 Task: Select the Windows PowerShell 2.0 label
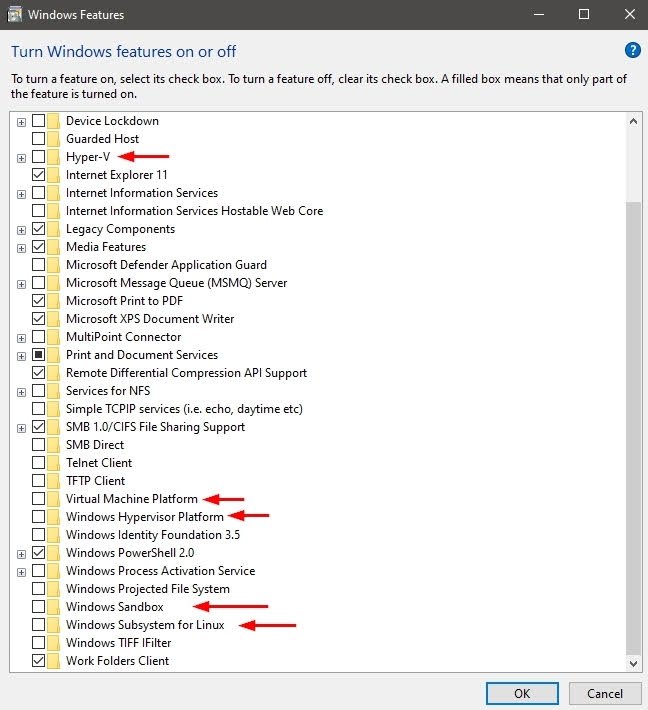point(130,553)
